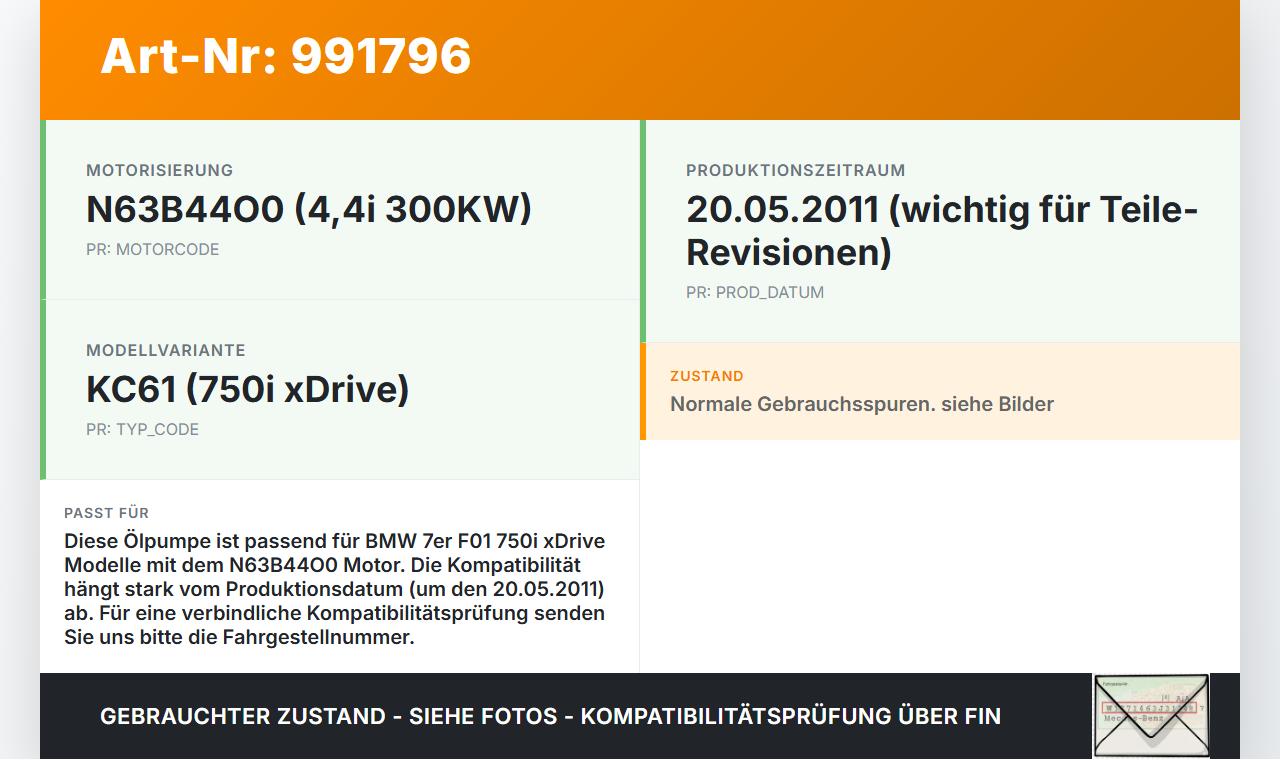Select engine code 'N63B44O0 (4,4i 300KW)'
1280x760 pixels.
[309, 209]
